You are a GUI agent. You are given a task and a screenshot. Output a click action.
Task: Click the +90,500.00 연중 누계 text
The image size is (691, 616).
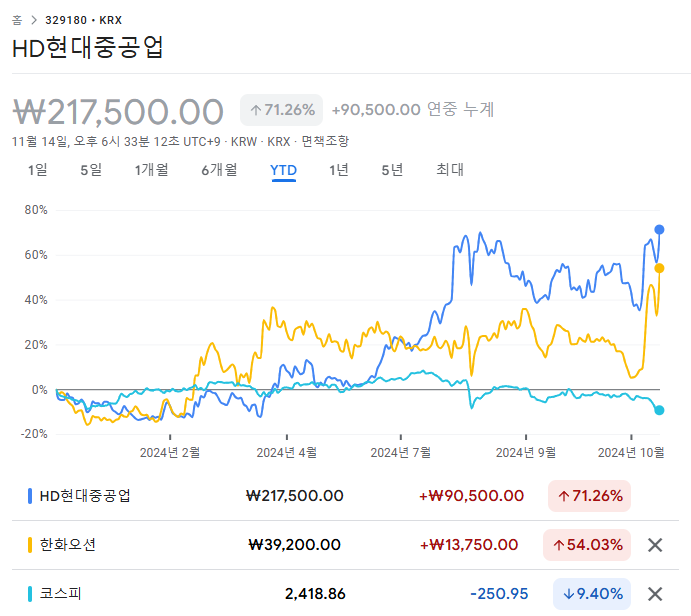coord(413,110)
